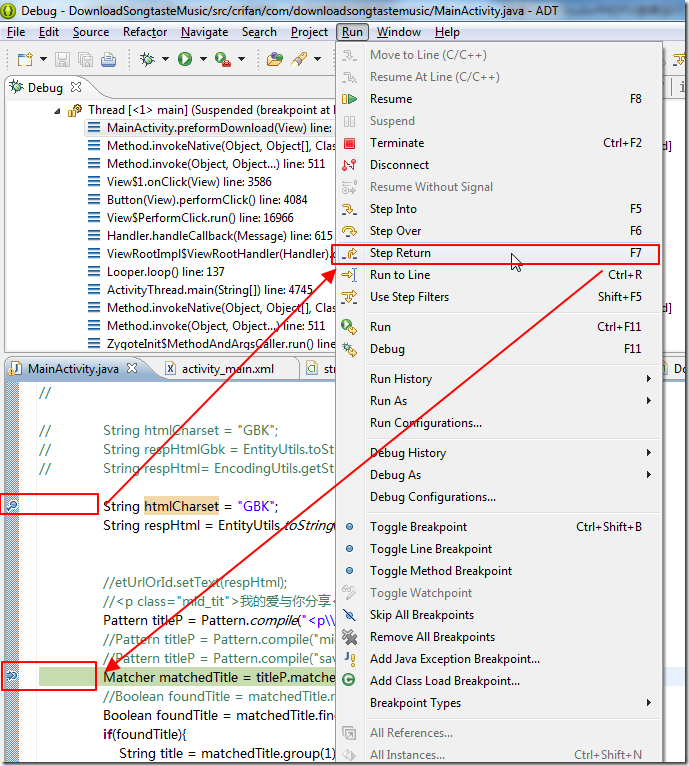The image size is (689, 766).
Task: Toggle Skip All Breakpoints menu item
Action: (x=498, y=615)
